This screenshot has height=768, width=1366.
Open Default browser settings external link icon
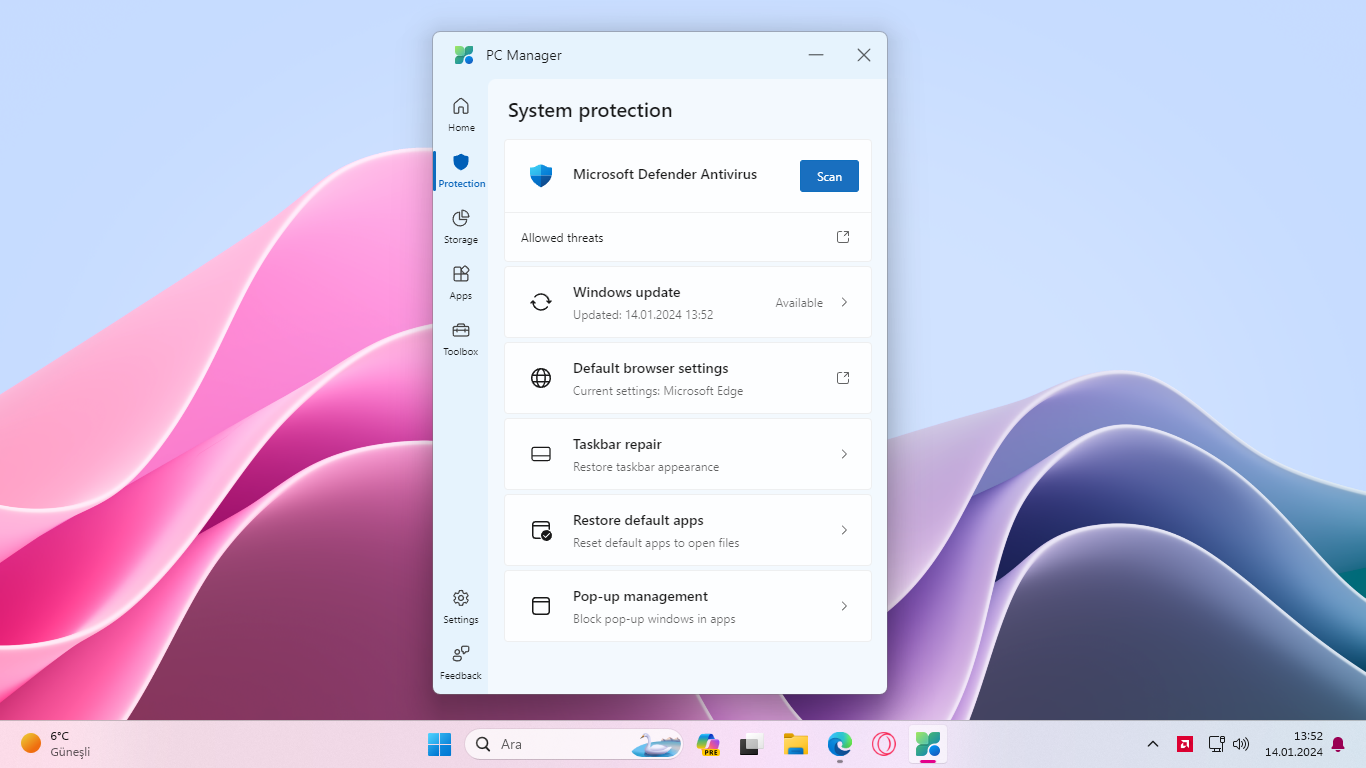pyautogui.click(x=843, y=378)
